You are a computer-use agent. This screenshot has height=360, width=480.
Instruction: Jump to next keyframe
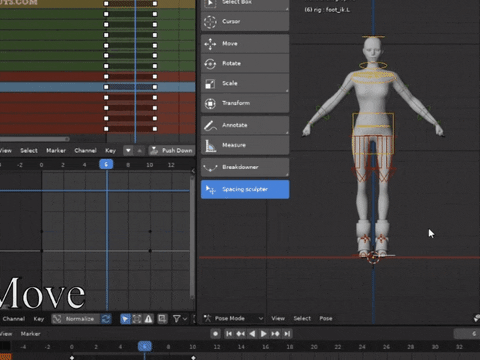[x=275, y=334]
